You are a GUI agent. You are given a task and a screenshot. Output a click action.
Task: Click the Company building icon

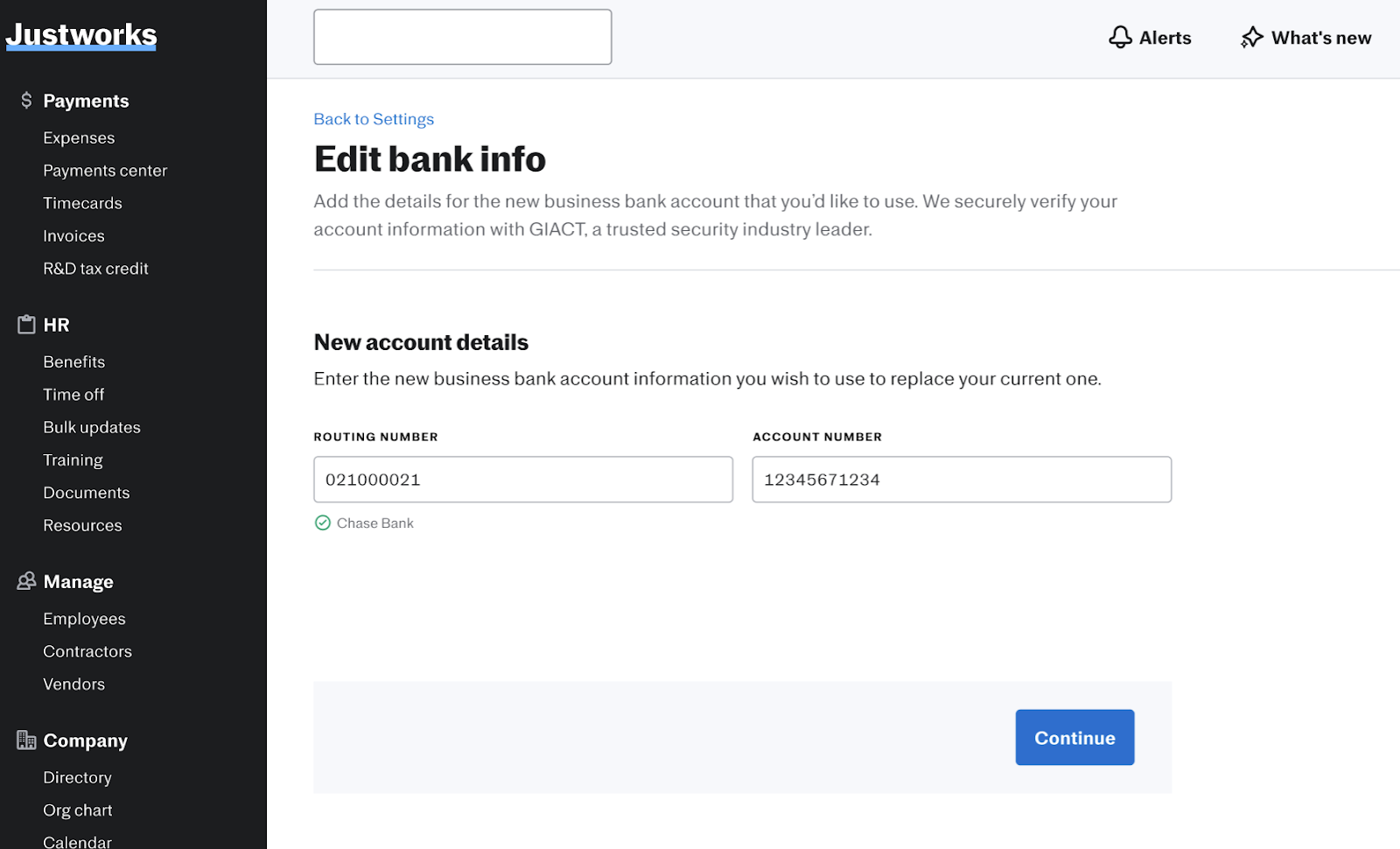pos(26,740)
